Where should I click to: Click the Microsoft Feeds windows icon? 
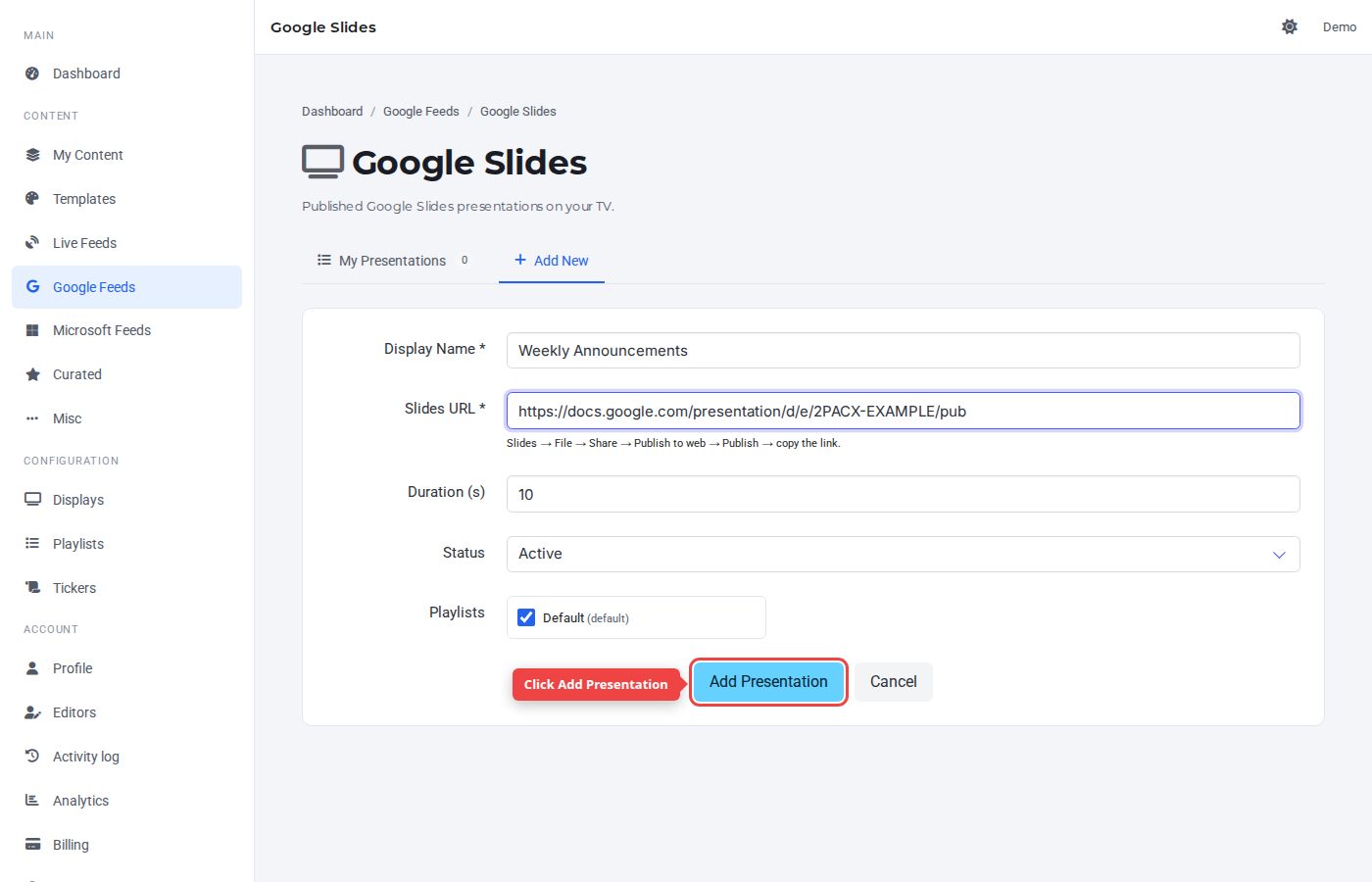click(x=32, y=330)
